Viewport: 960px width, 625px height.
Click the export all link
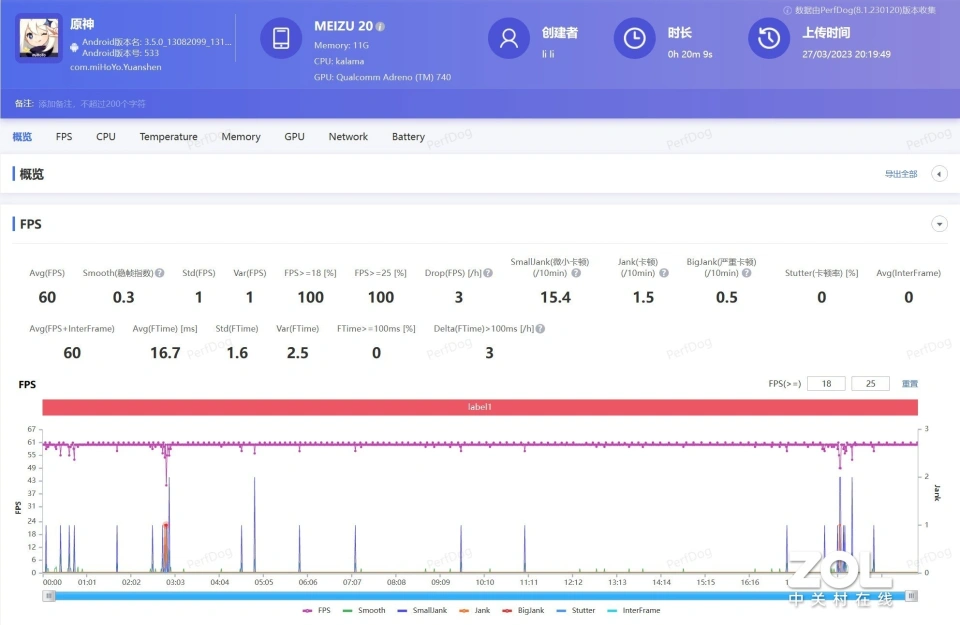900,174
